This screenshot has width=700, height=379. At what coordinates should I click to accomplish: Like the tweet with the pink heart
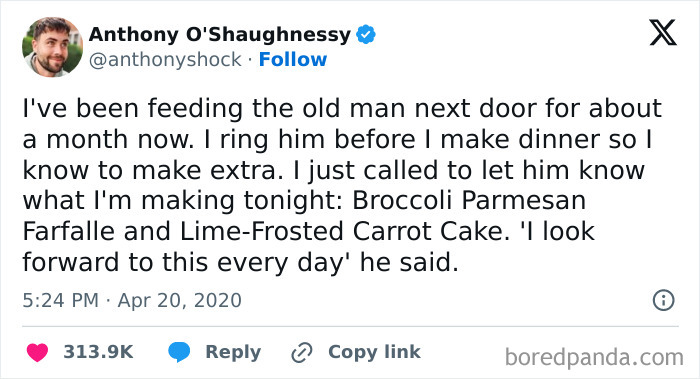[x=37, y=352]
